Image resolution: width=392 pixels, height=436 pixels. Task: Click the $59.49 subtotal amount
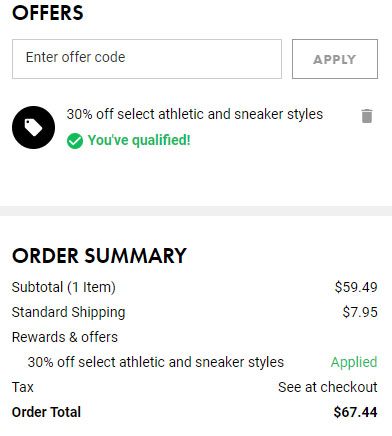tap(356, 287)
